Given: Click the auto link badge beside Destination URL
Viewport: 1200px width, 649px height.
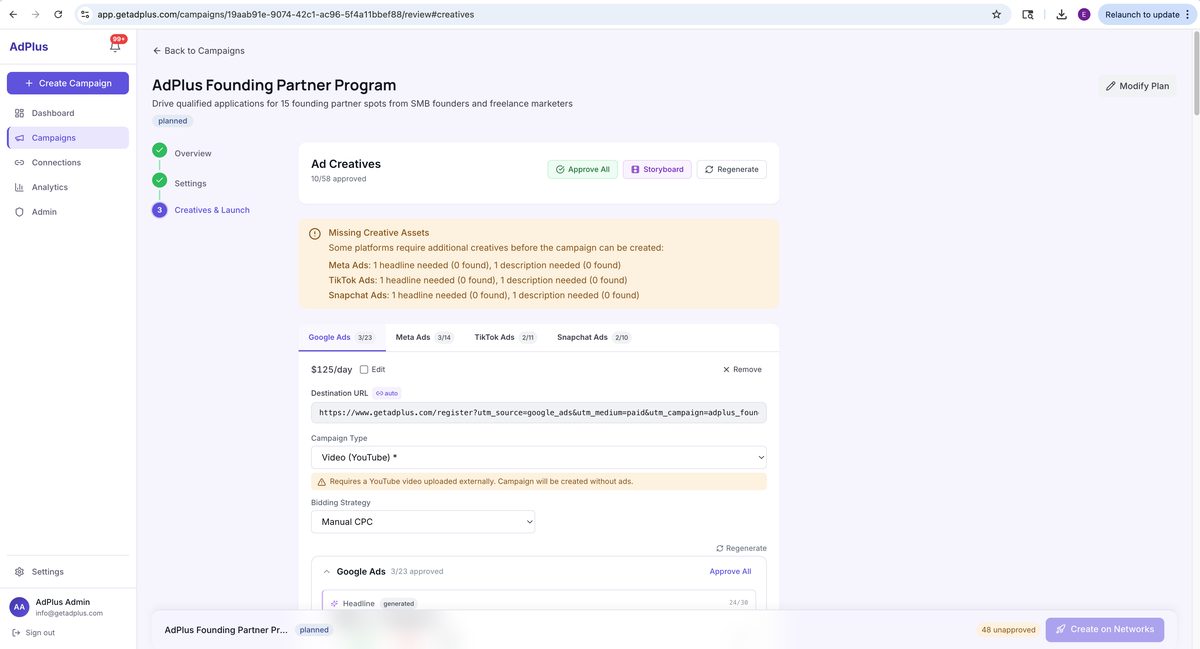Looking at the screenshot, I should click(x=386, y=393).
